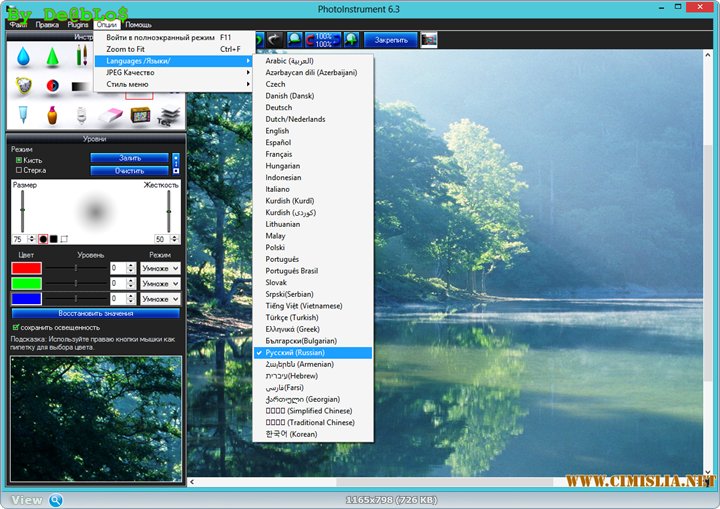Image resolution: width=720 pixels, height=509 pixels.
Task: Select the pencil and brush tool
Action: pyautogui.click(x=81, y=55)
